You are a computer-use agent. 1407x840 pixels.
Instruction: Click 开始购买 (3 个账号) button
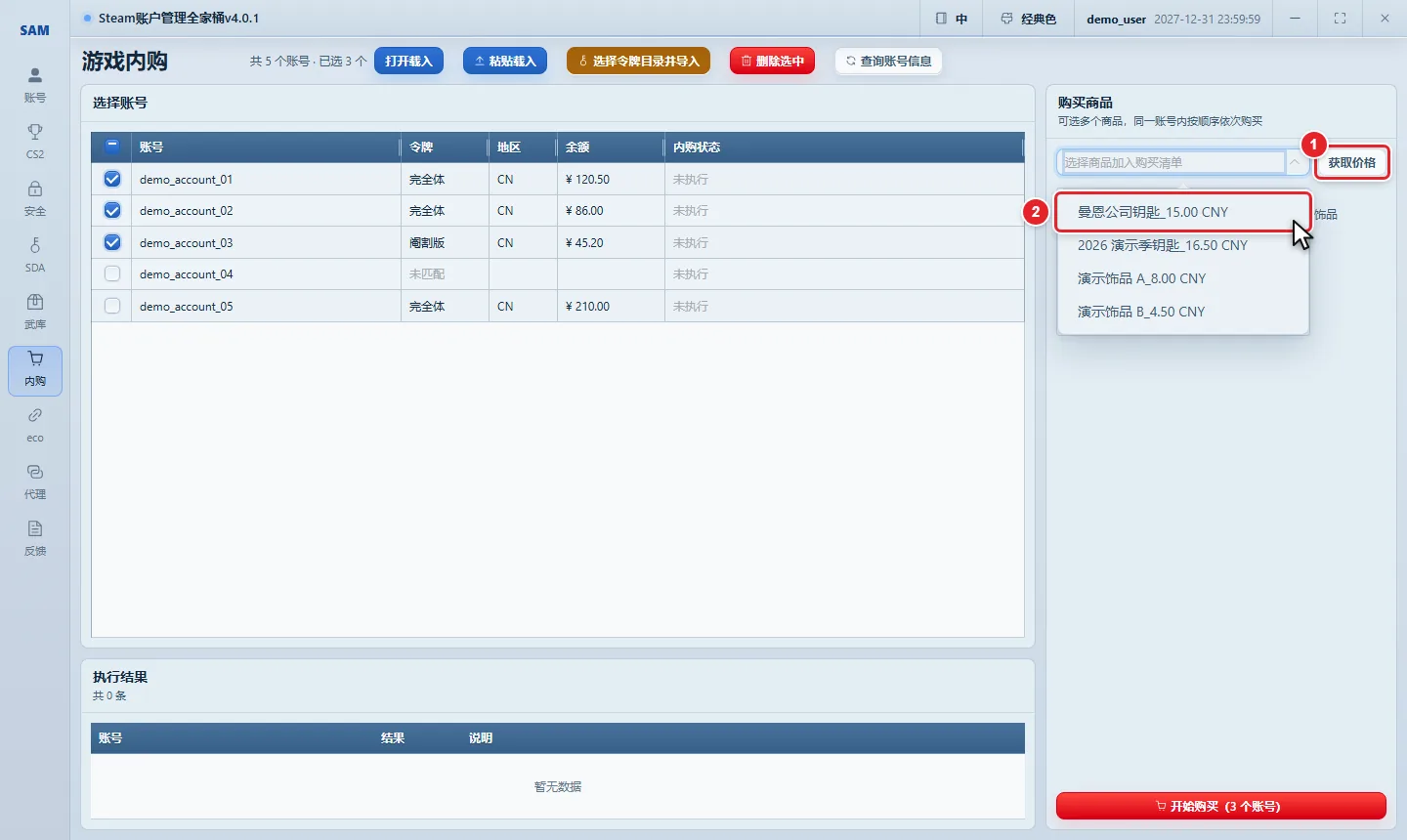[x=1220, y=806]
